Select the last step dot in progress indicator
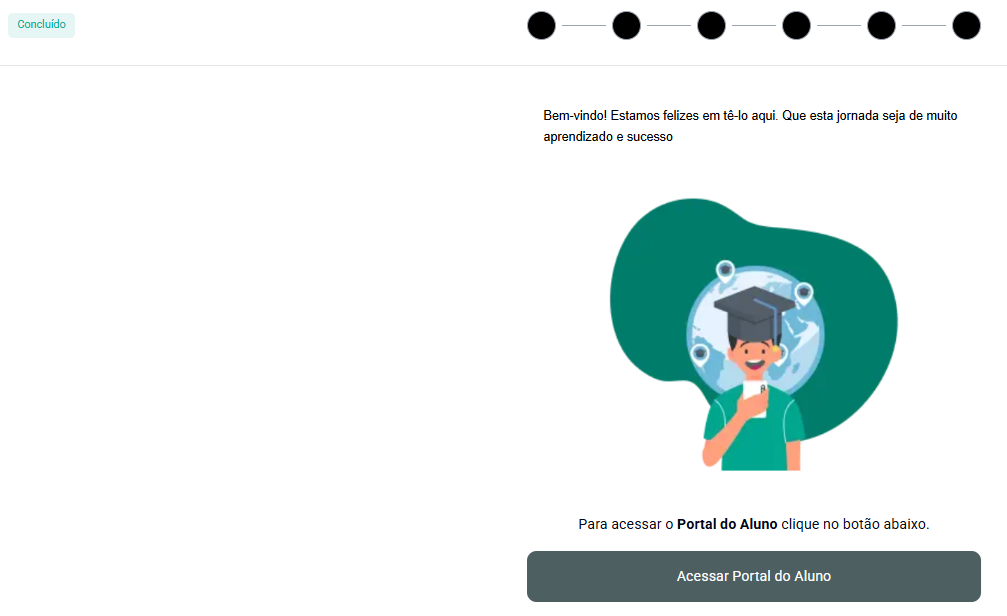The image size is (1007, 616). pyautogui.click(x=966, y=26)
